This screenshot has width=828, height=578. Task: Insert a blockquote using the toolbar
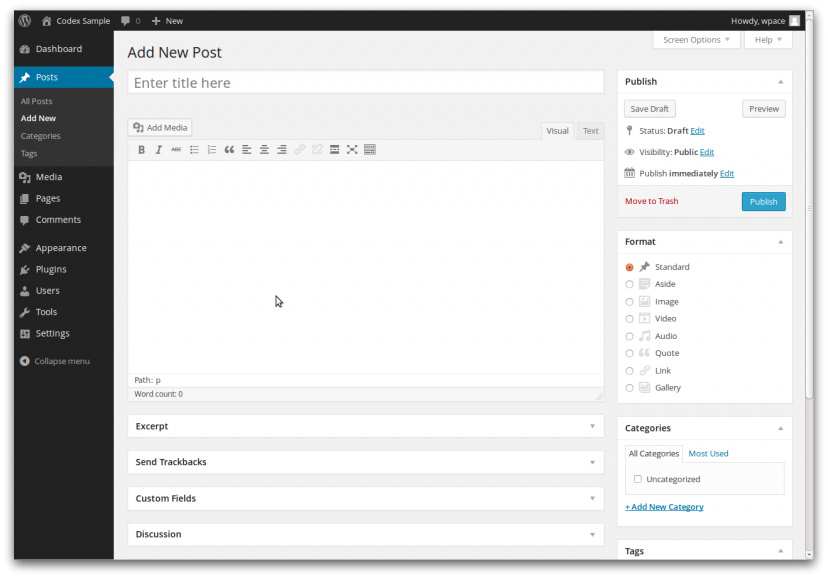(x=229, y=150)
